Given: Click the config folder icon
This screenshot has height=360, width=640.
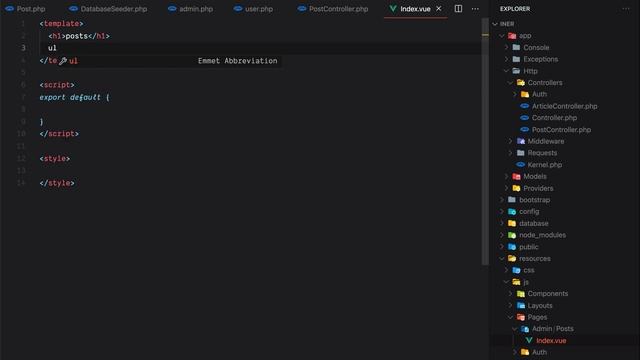Looking at the screenshot, I should coord(512,211).
